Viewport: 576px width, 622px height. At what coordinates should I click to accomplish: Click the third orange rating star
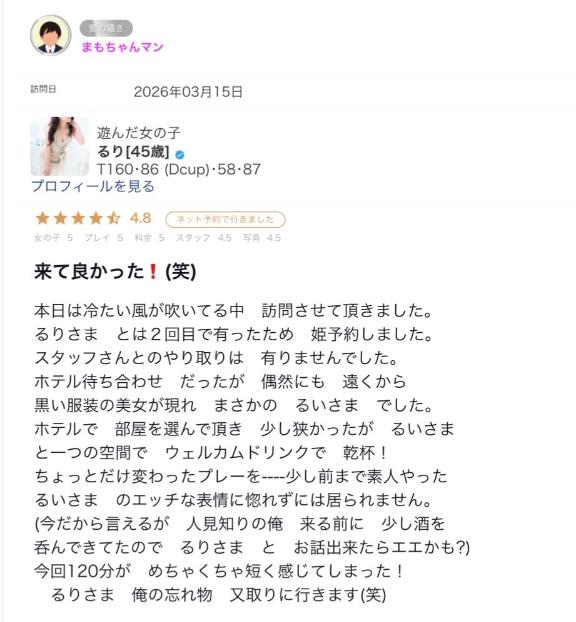click(78, 218)
